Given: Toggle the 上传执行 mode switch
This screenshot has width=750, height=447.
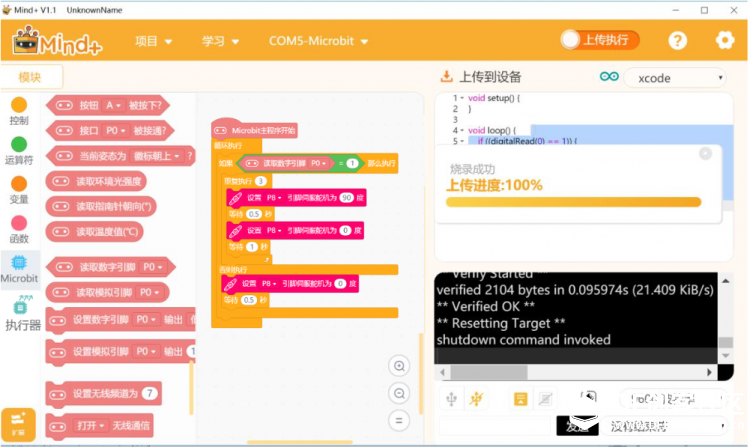Looking at the screenshot, I should (600, 40).
